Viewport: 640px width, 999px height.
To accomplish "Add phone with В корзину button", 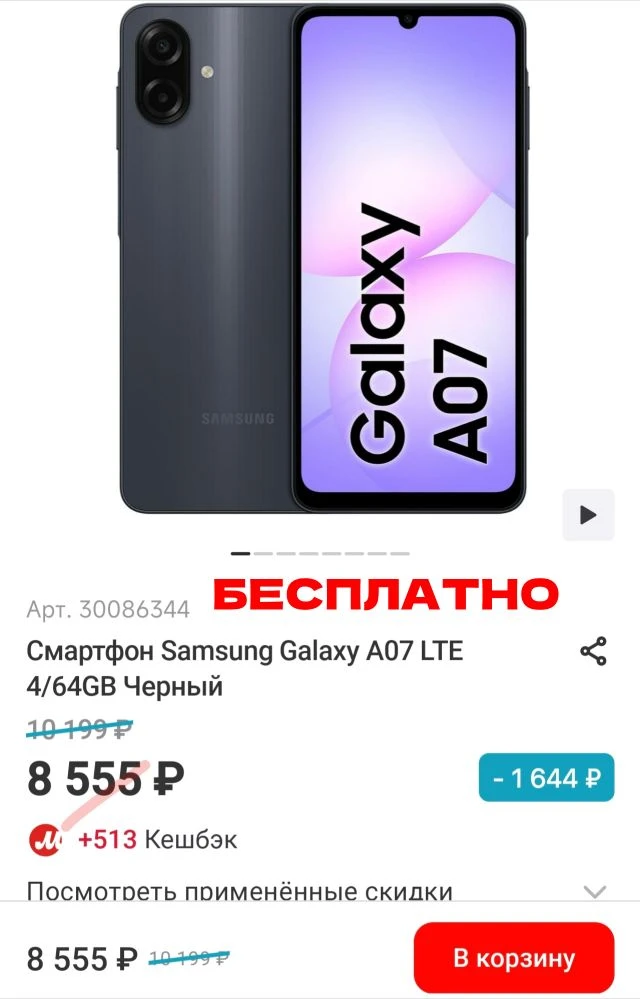I will pyautogui.click(x=514, y=958).
